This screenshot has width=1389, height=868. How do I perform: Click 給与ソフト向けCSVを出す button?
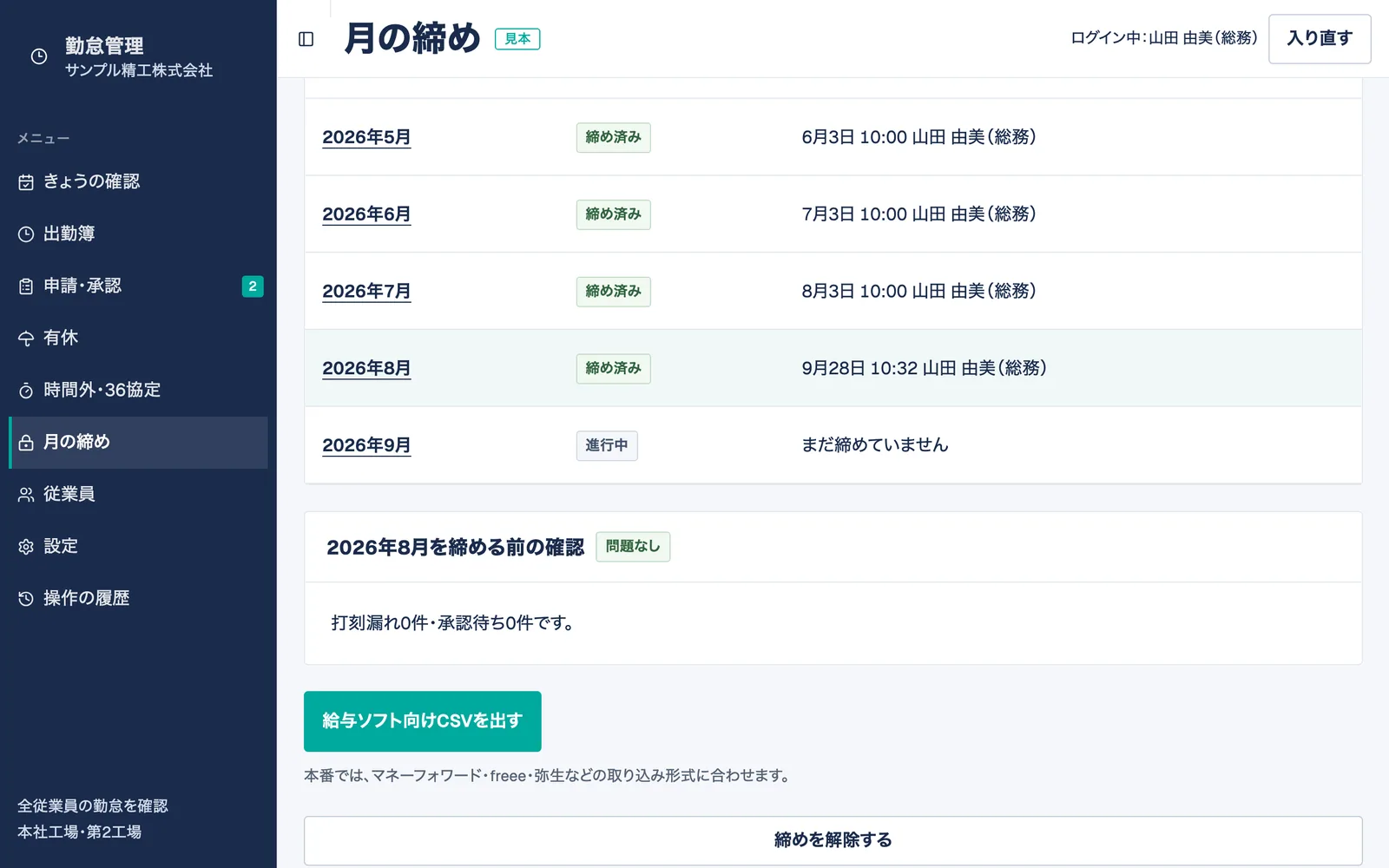pos(423,721)
